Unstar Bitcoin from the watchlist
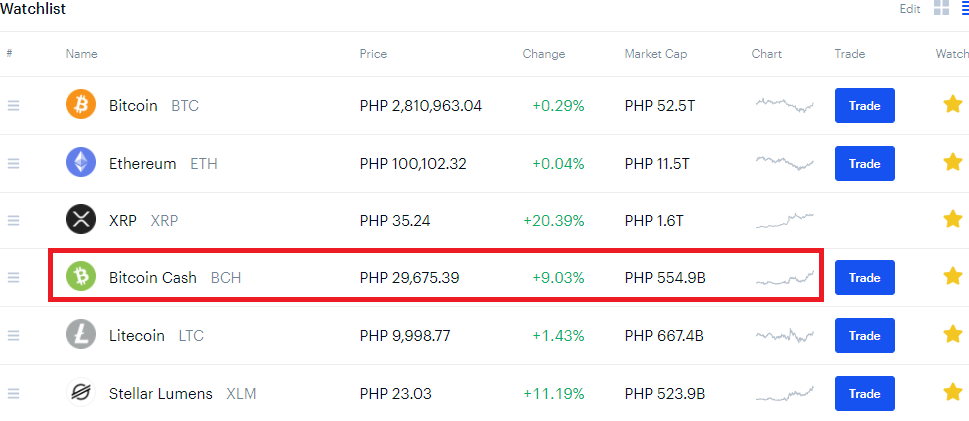Viewport: 969px width, 421px height. [953, 104]
